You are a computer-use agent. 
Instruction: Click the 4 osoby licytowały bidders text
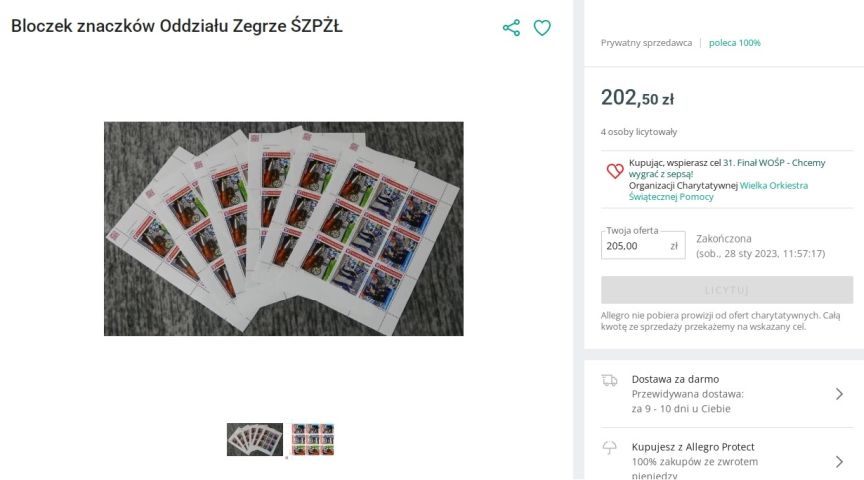coord(639,132)
